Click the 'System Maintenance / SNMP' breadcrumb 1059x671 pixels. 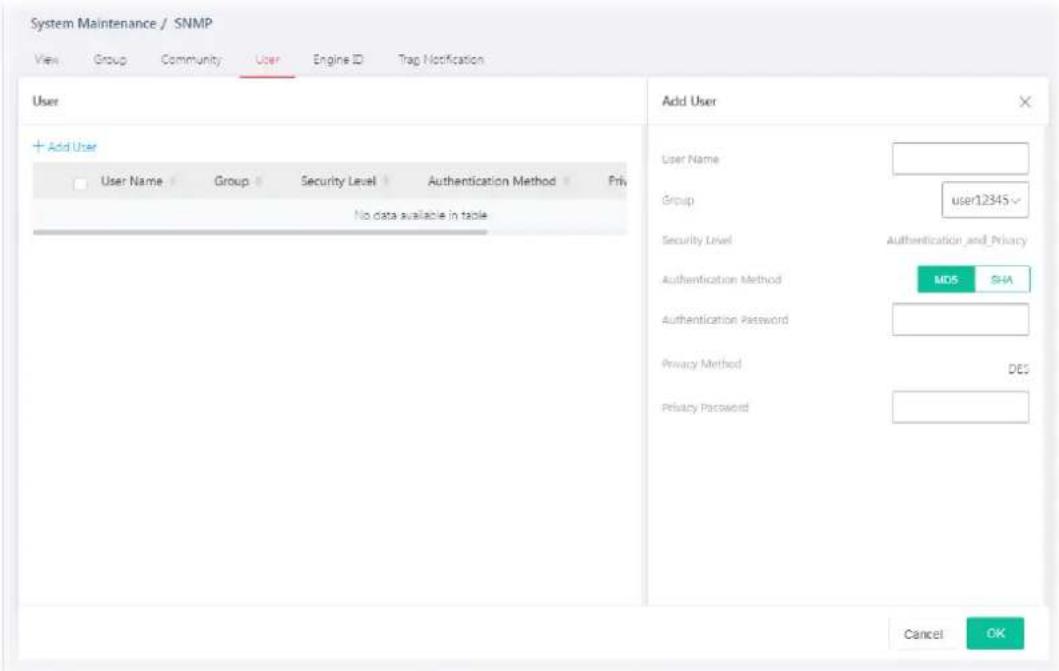pyautogui.click(x=122, y=24)
